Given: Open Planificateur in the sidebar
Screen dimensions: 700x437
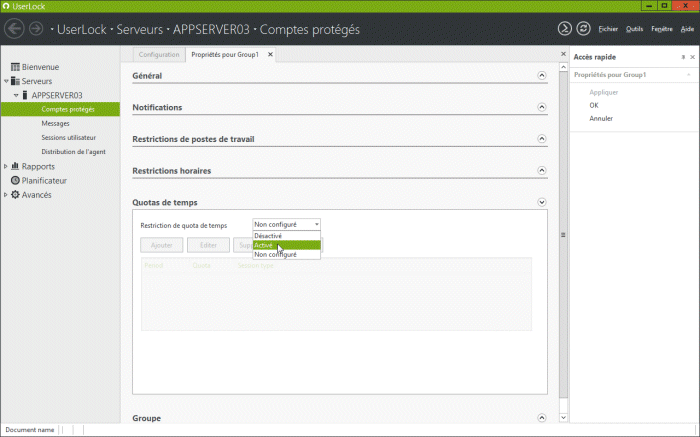Looking at the screenshot, I should pos(44,181).
